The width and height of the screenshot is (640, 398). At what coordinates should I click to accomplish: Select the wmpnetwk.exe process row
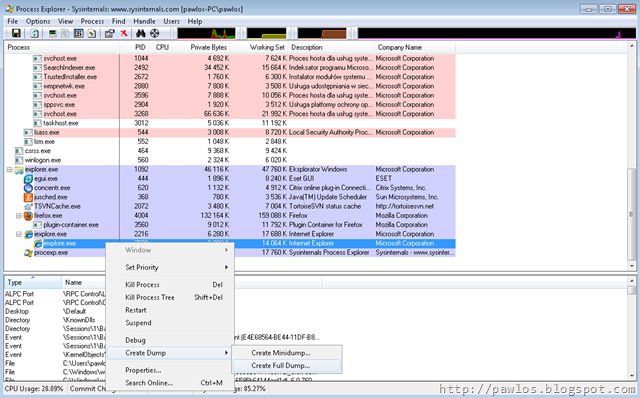230,86
